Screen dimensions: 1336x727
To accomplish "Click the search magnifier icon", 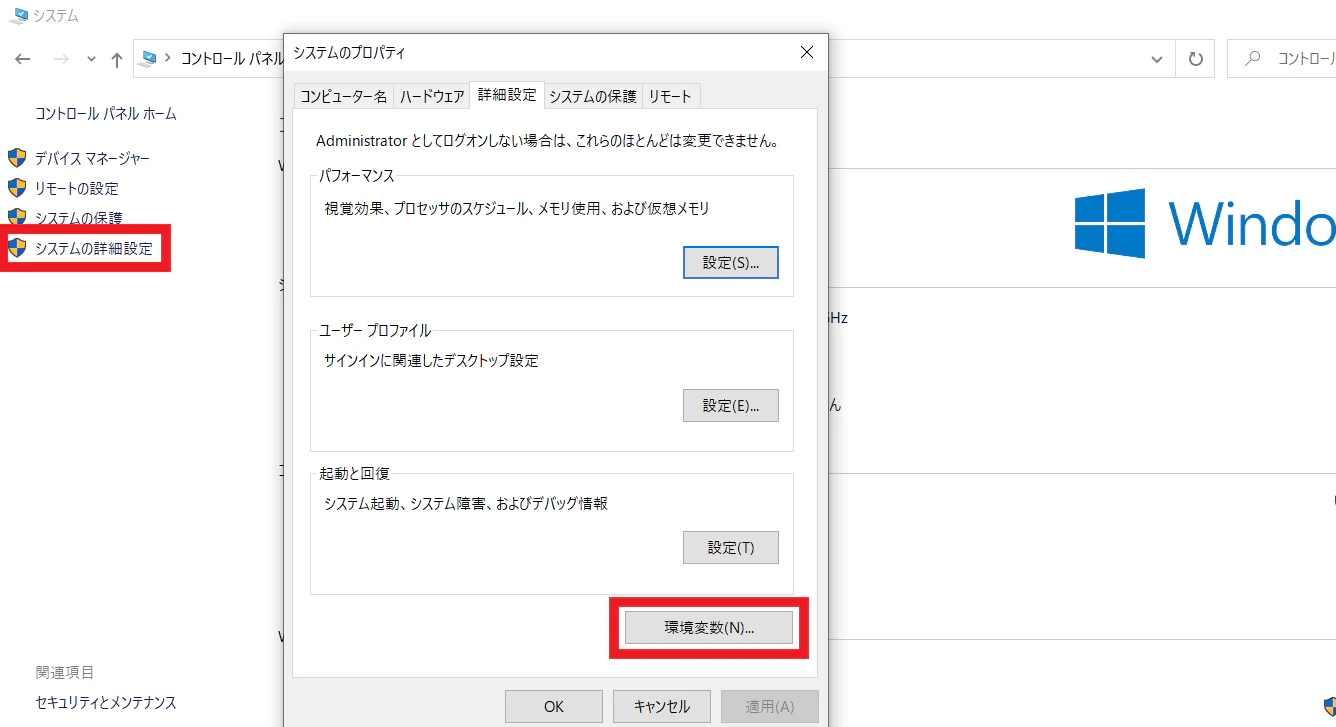I will click(1252, 59).
